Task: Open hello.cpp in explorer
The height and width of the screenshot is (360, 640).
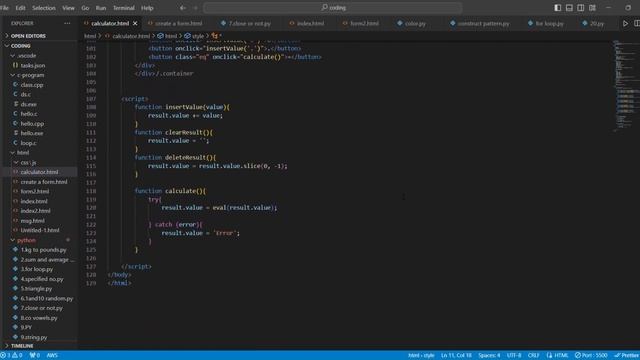Action: (x=32, y=124)
